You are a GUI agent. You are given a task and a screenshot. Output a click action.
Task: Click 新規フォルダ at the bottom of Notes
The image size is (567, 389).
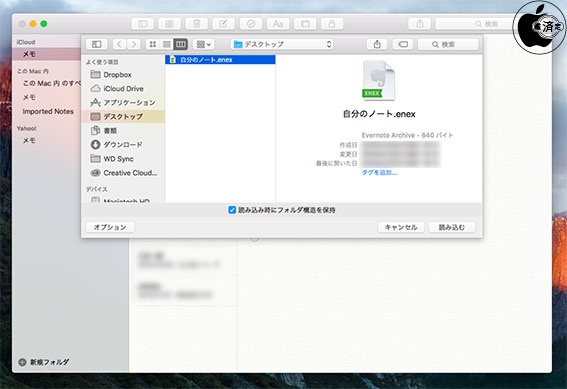point(44,362)
